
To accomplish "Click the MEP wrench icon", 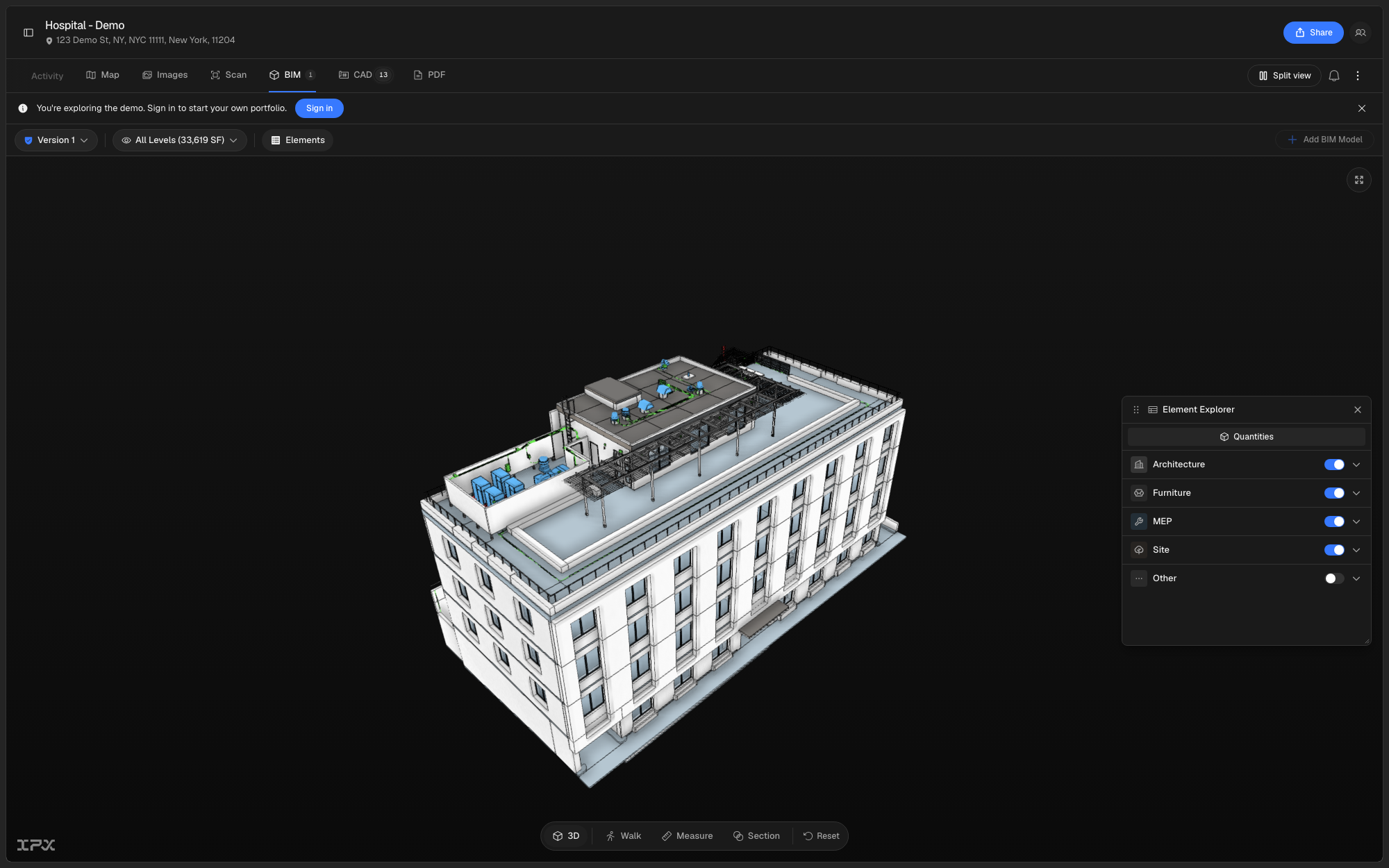I will tap(1139, 521).
